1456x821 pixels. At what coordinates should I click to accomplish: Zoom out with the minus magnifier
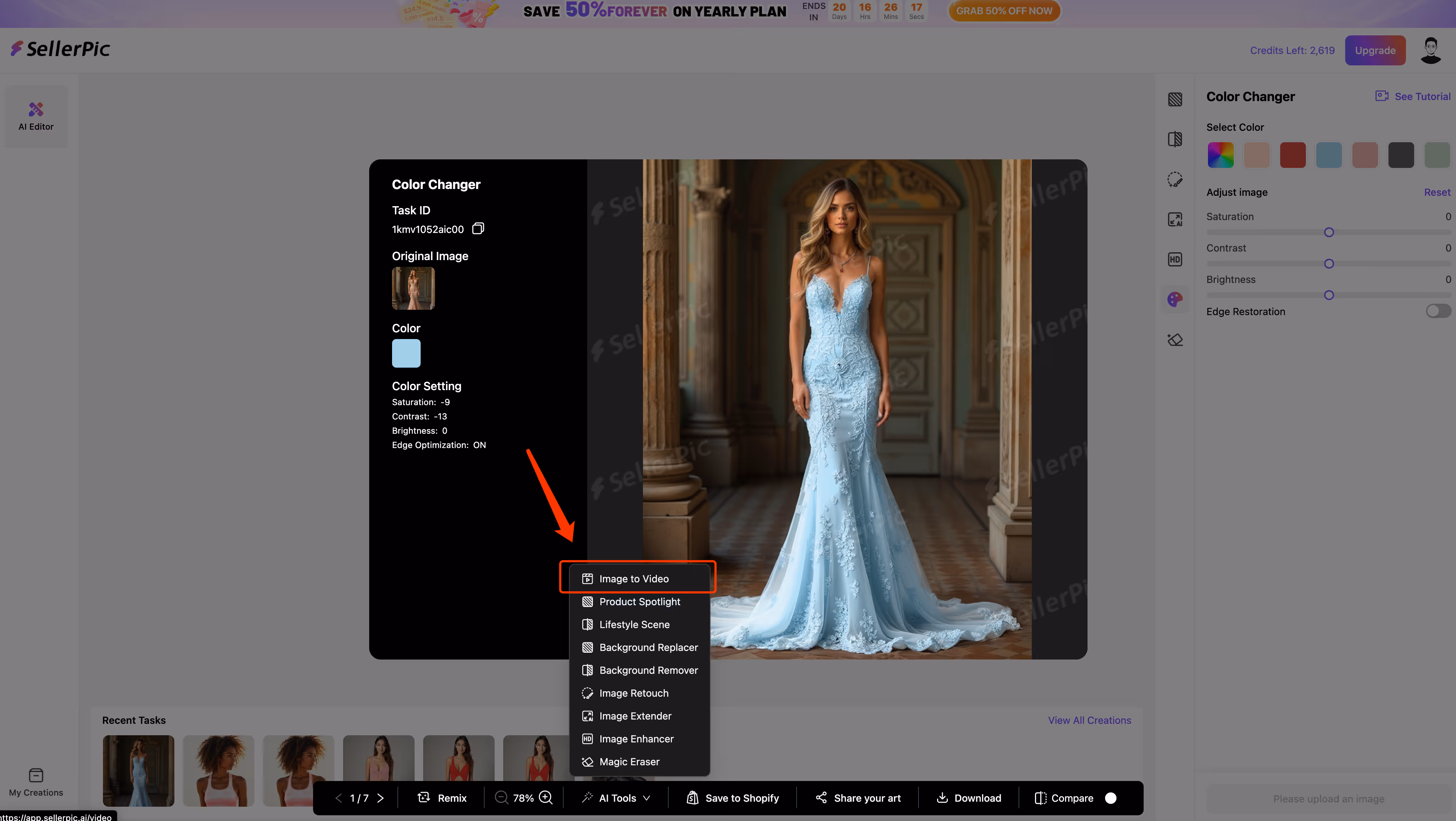(501, 797)
